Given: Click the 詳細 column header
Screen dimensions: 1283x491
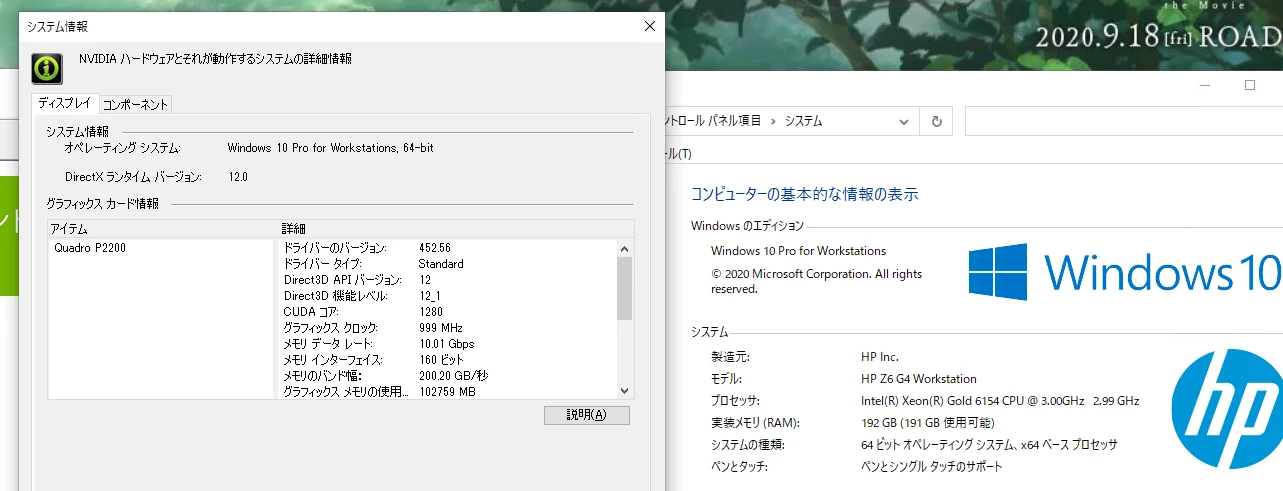Looking at the screenshot, I should [x=456, y=229].
